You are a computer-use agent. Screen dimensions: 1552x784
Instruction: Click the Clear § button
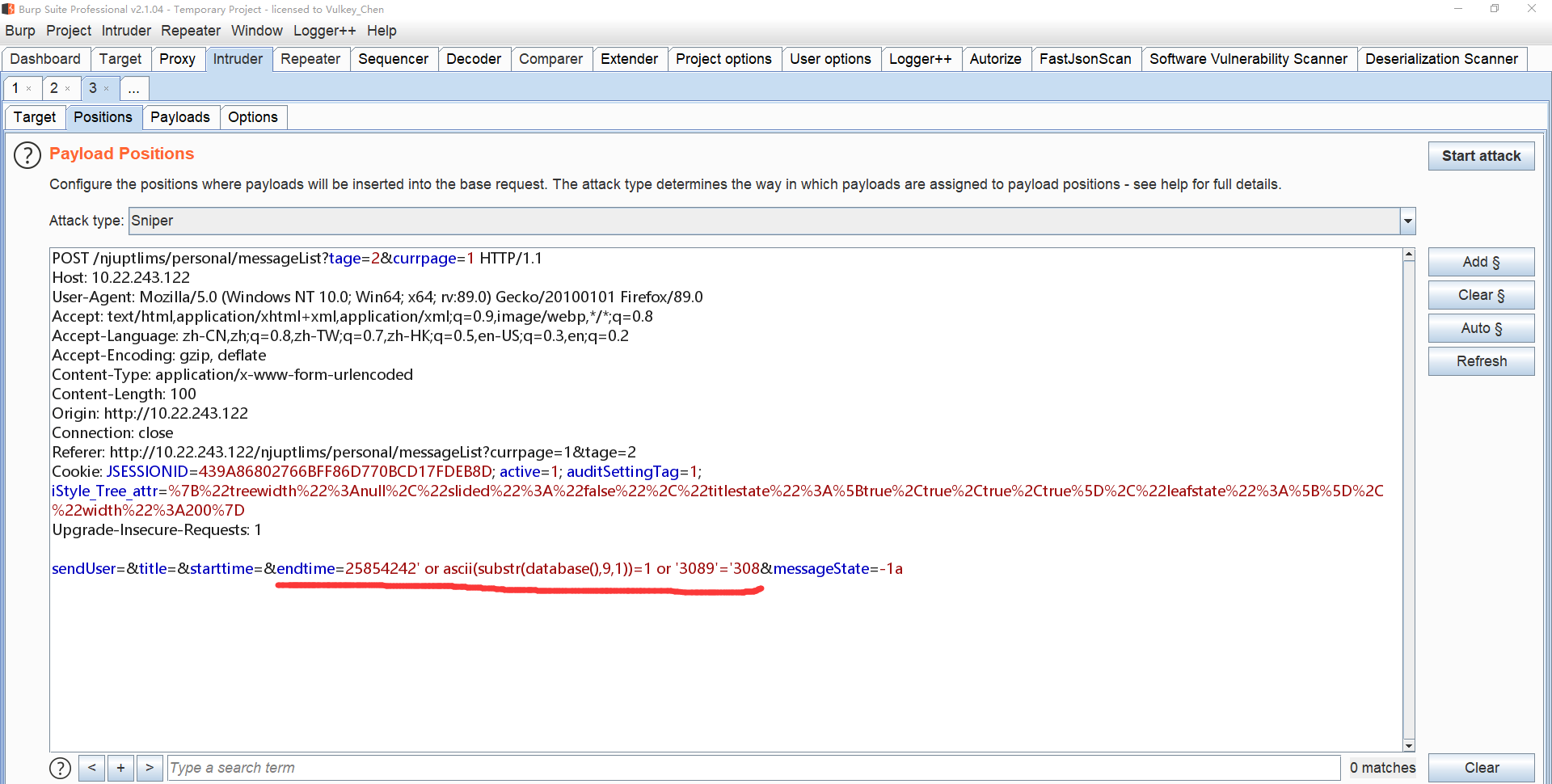[1481, 295]
